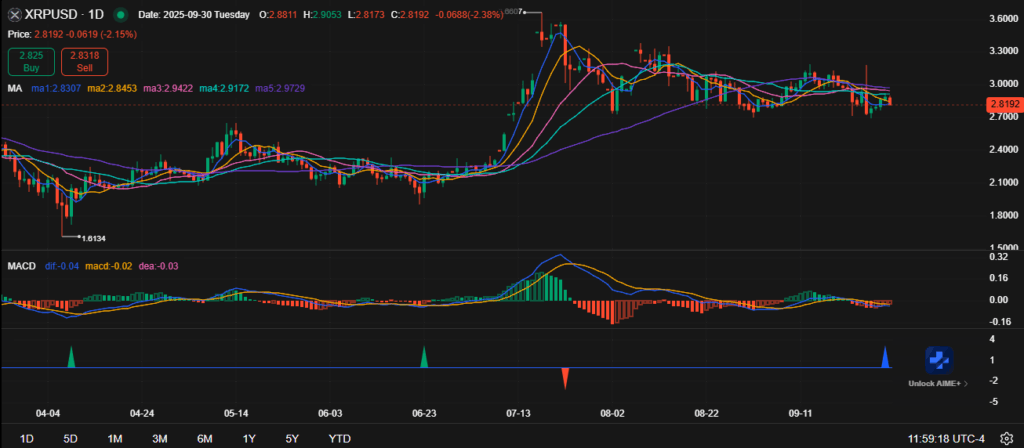Open chart settings gear icon
Screen dimensions: 1024x448
(1005, 438)
